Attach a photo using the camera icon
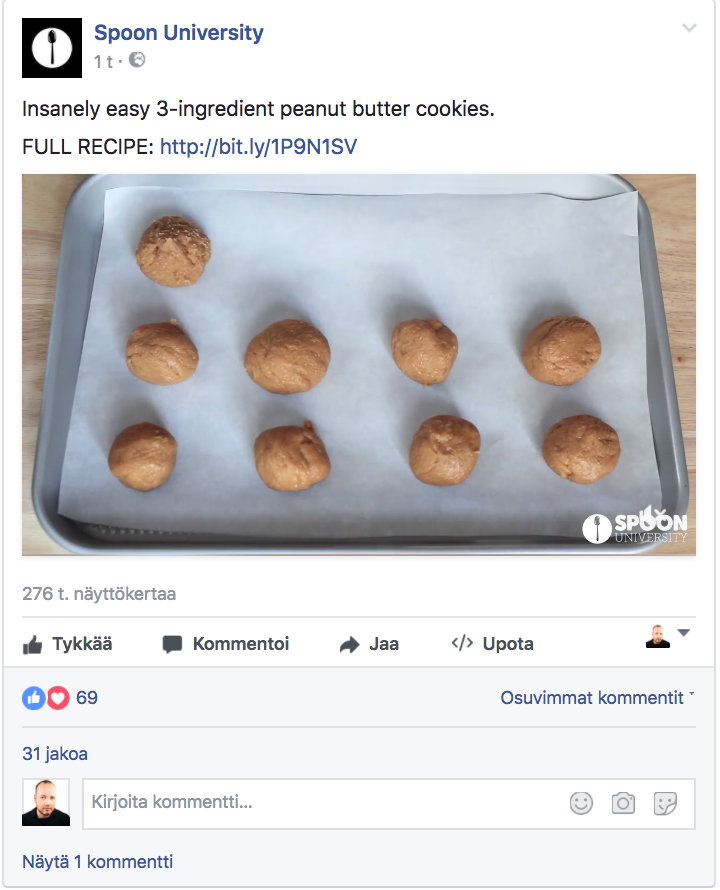720x890 pixels. (623, 803)
